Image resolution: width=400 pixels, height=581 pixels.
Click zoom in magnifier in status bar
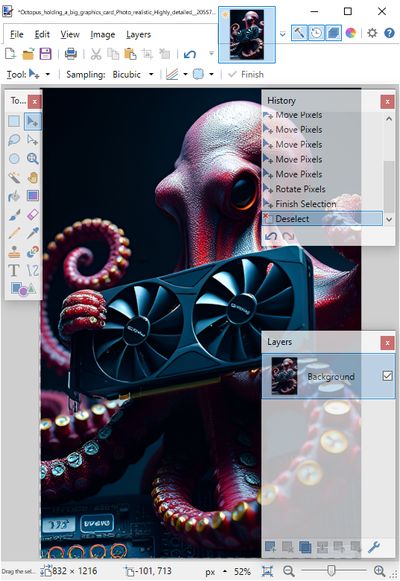pyautogui.click(x=379, y=571)
